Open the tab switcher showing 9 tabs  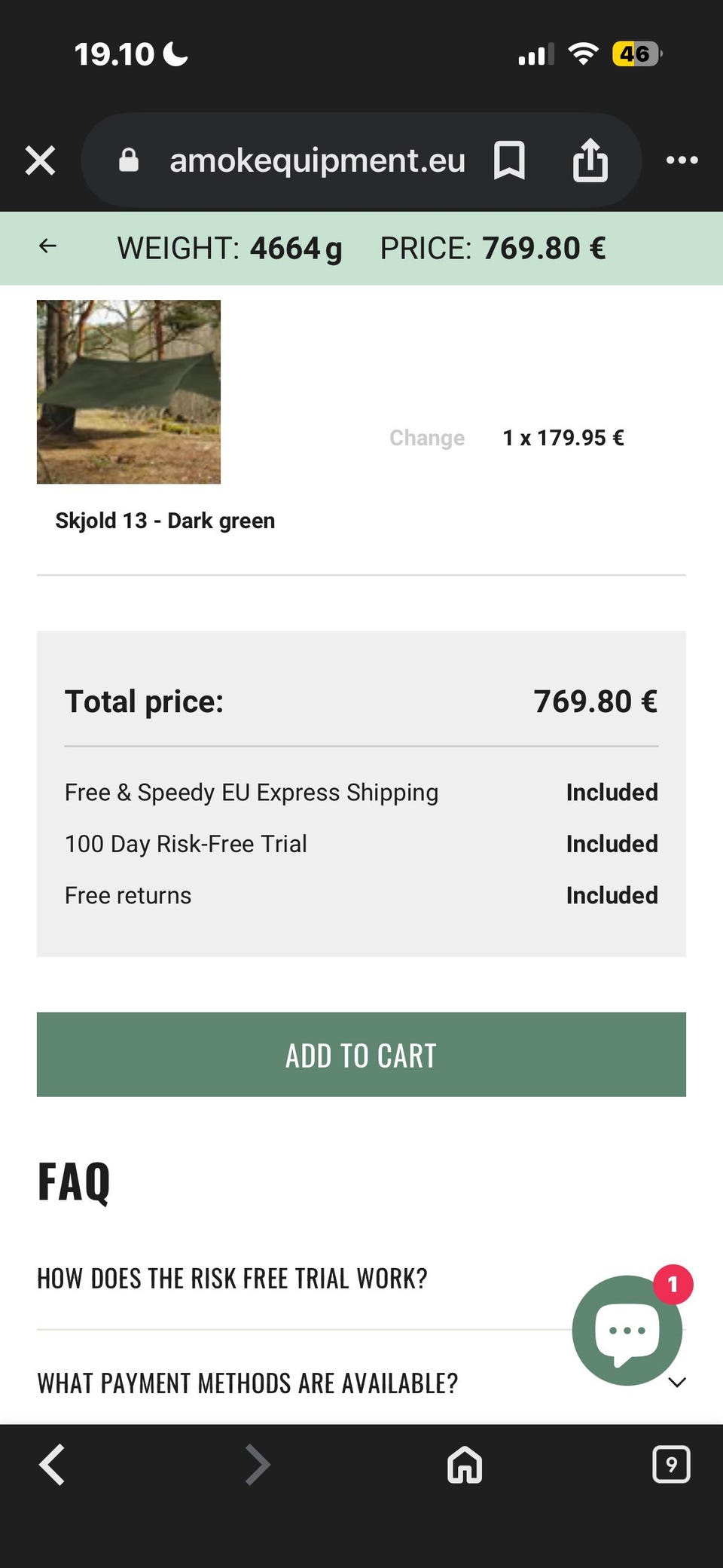(x=670, y=1465)
